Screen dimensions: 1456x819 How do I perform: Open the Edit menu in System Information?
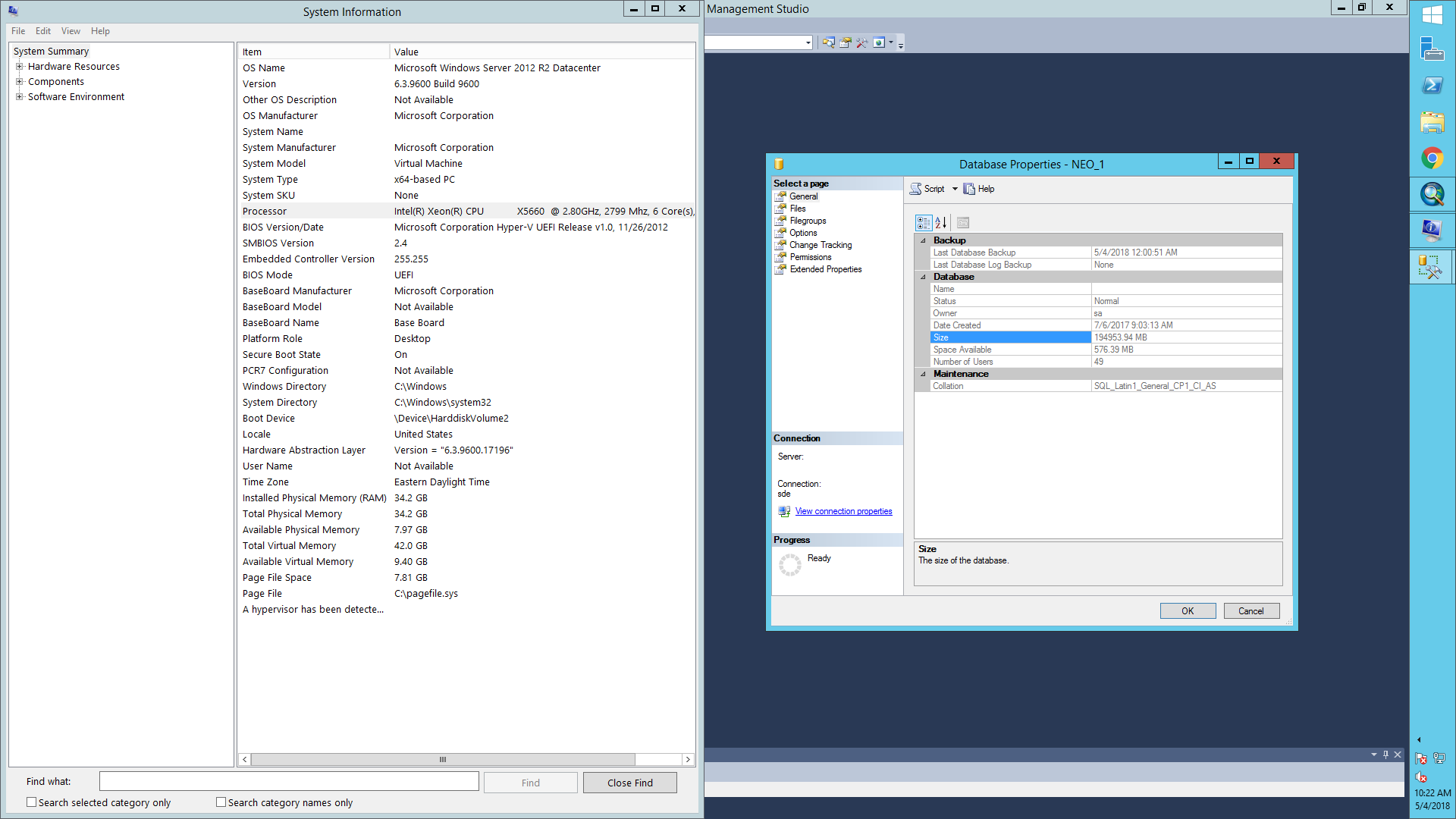click(43, 31)
